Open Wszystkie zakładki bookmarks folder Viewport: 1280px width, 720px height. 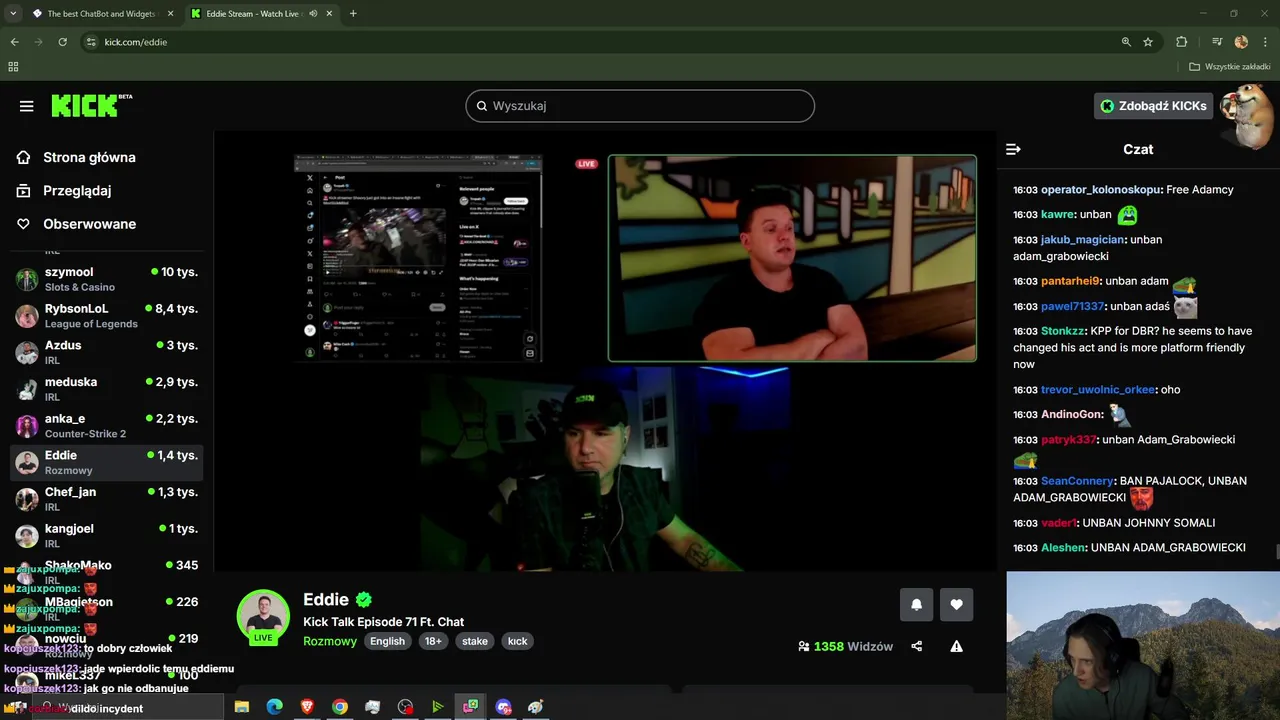tap(1229, 67)
